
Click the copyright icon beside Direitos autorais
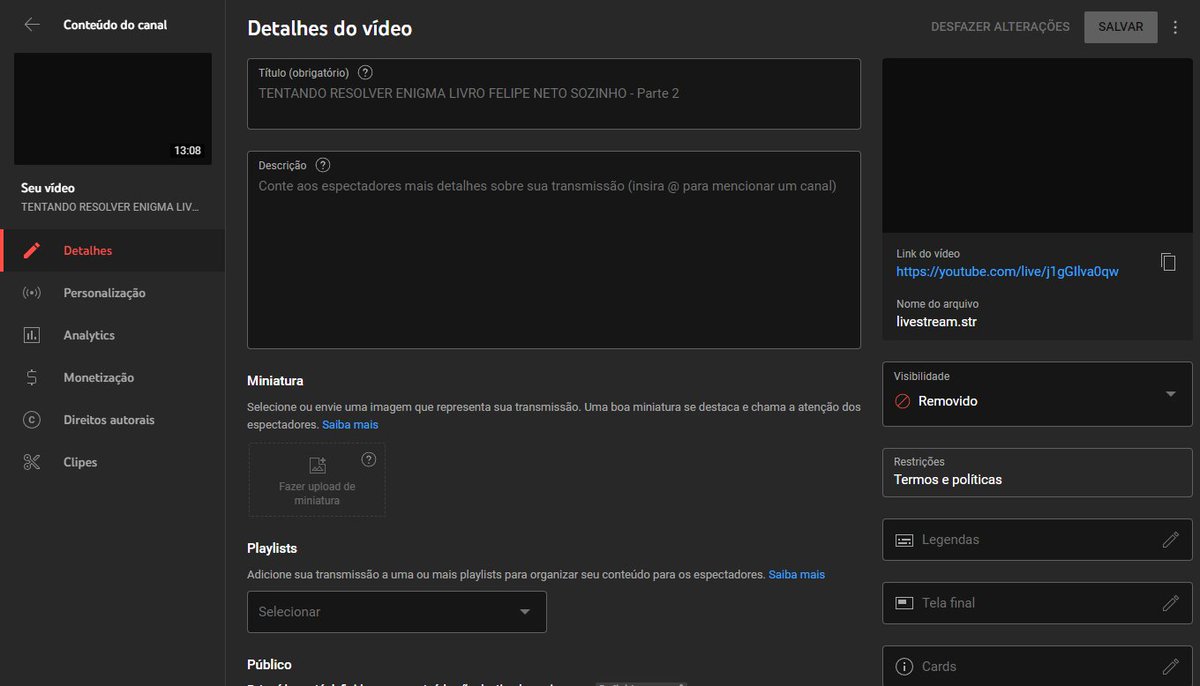point(32,420)
